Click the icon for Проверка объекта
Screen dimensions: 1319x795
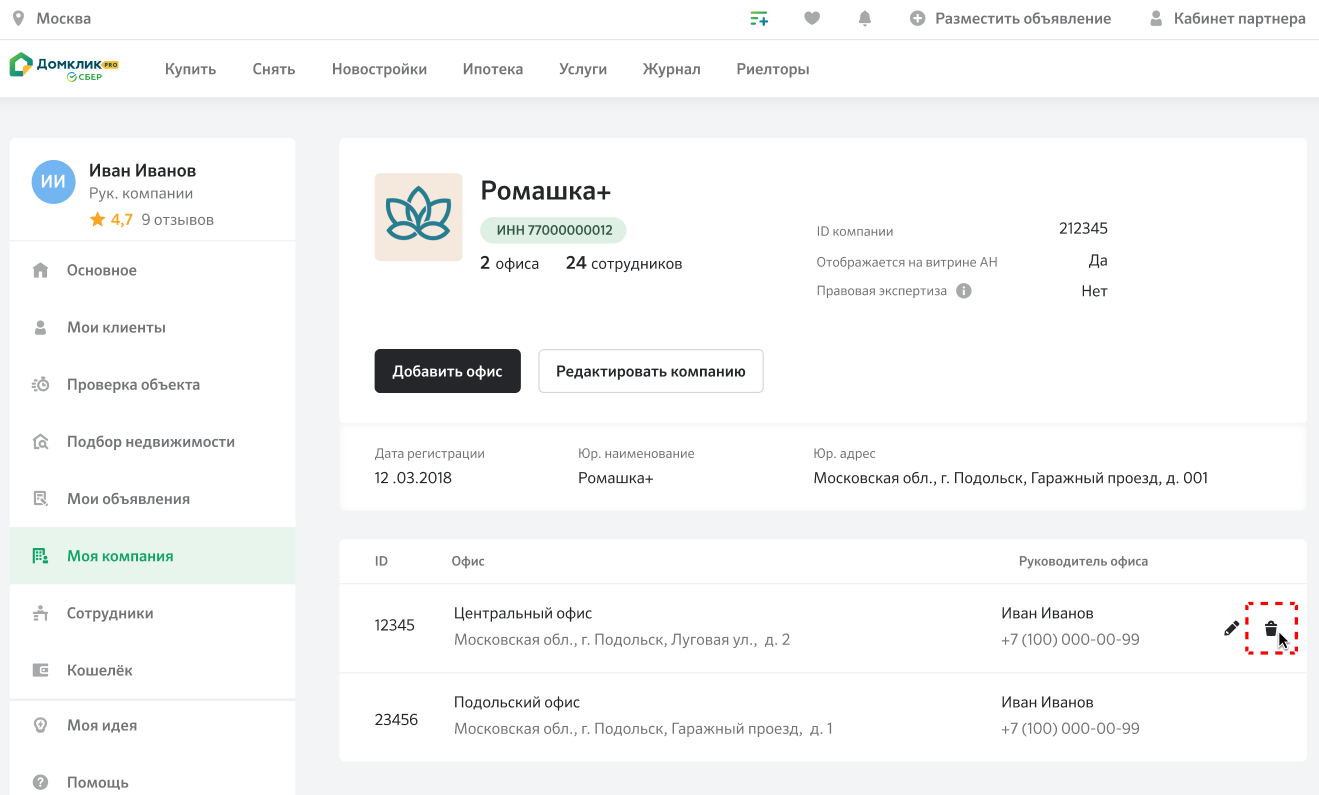tap(41, 384)
